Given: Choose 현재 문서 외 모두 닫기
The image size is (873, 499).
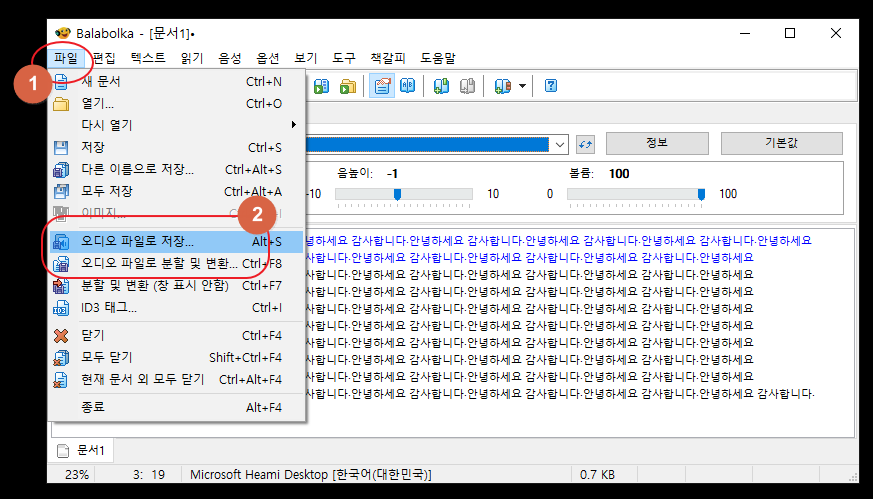Looking at the screenshot, I should [176, 379].
